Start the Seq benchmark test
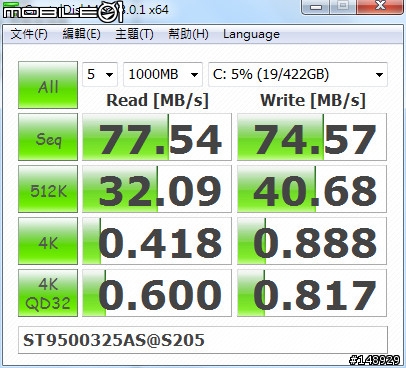The width and height of the screenshot is (406, 368). pos(48,137)
